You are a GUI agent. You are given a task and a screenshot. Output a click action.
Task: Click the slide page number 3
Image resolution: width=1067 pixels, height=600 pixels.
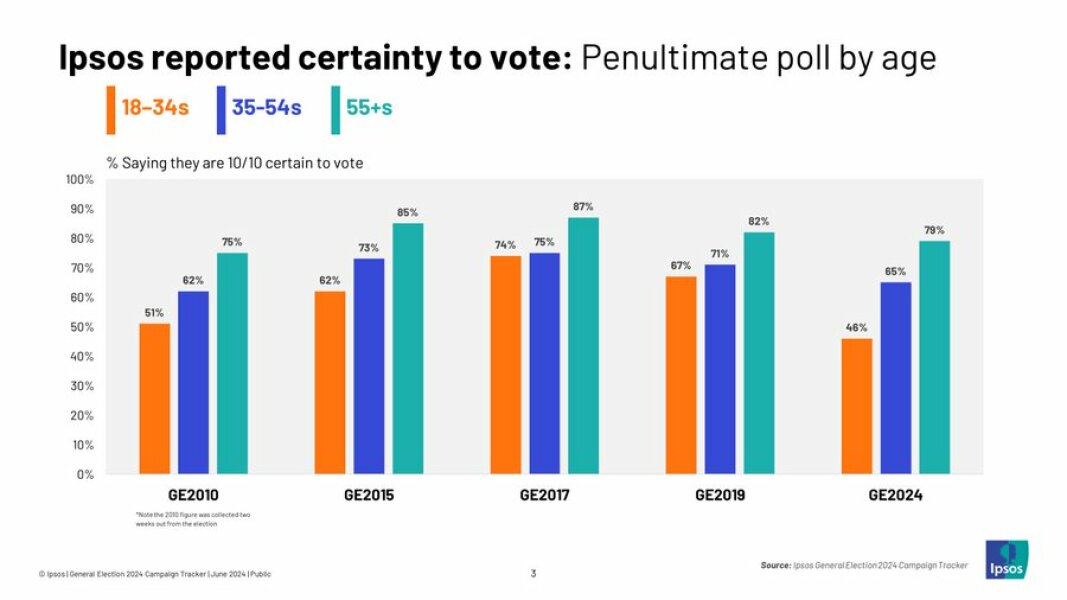[533, 573]
